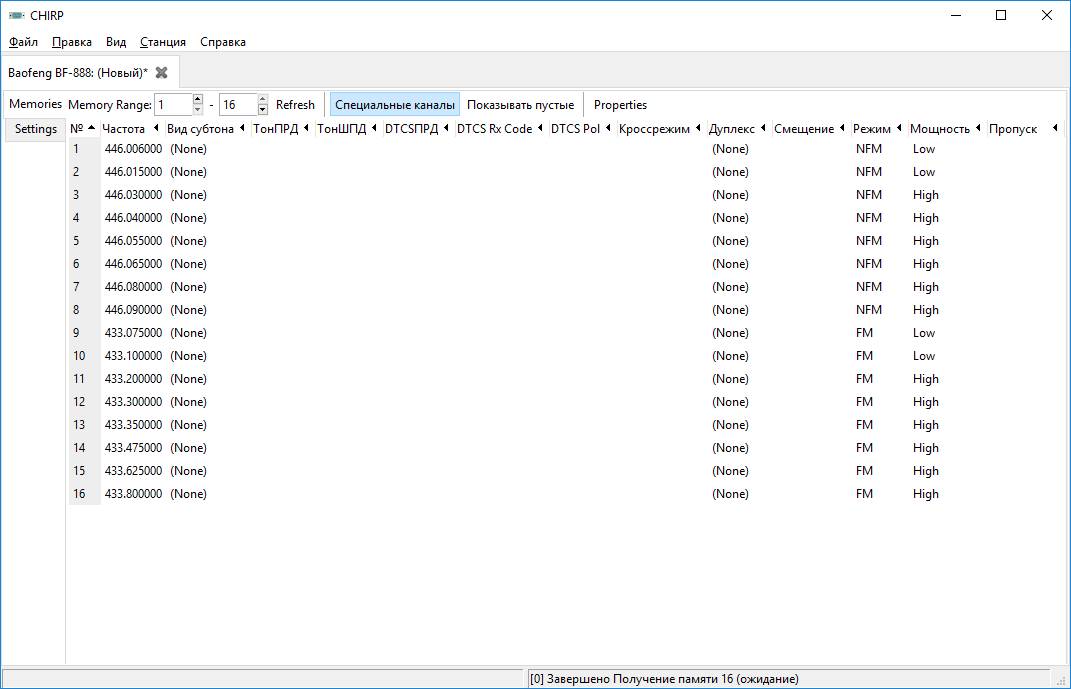Open the Вид menu
Viewport: 1071px width, 689px height.
coord(116,42)
